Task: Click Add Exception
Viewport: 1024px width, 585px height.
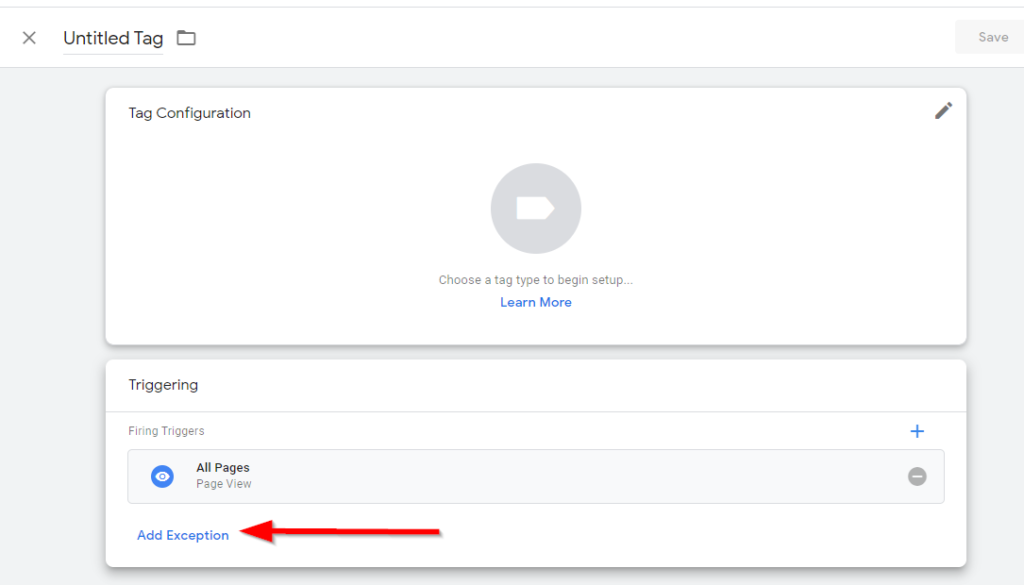Action: (183, 535)
